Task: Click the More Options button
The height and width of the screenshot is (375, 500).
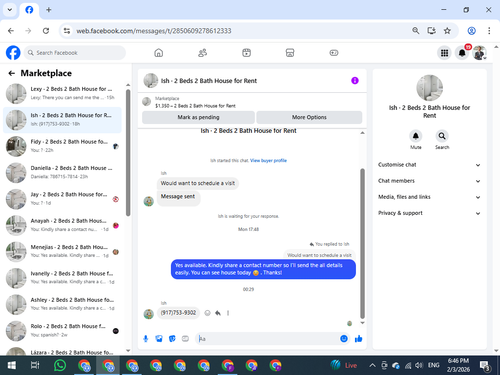Action: (x=309, y=117)
